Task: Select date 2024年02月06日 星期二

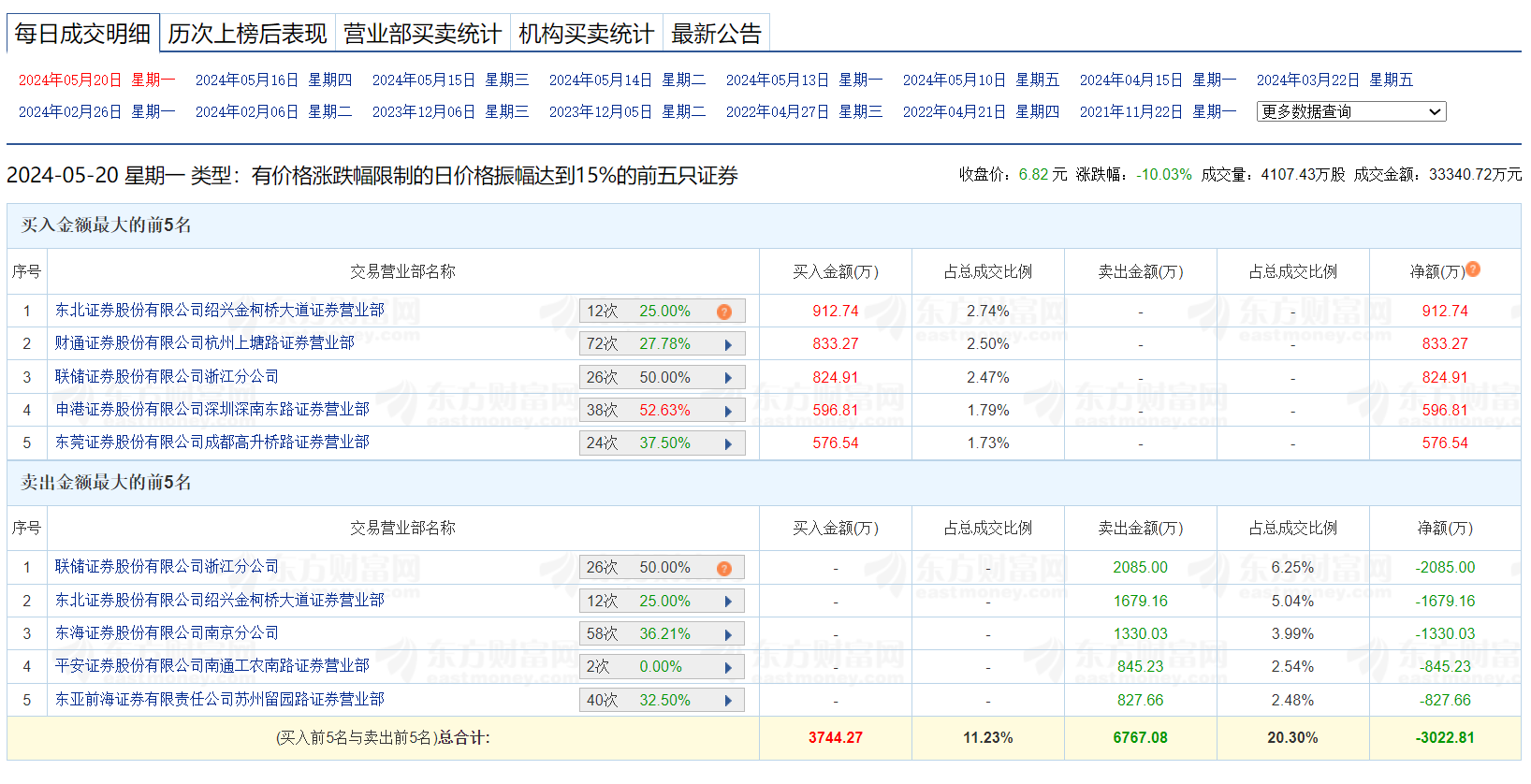Action: click(273, 112)
